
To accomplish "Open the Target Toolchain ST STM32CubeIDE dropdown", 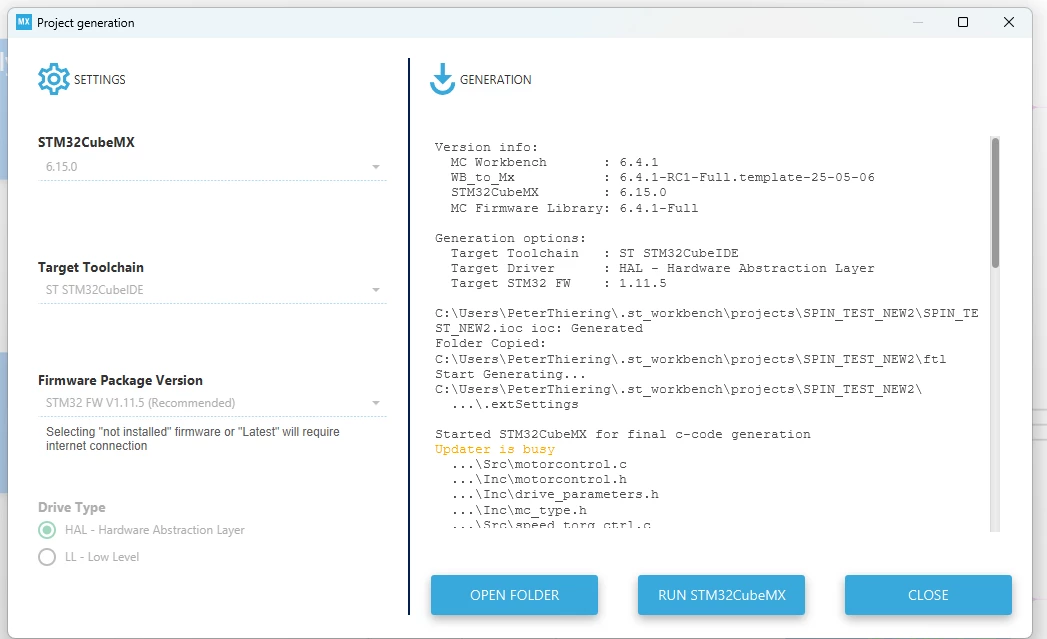I will (212, 290).
